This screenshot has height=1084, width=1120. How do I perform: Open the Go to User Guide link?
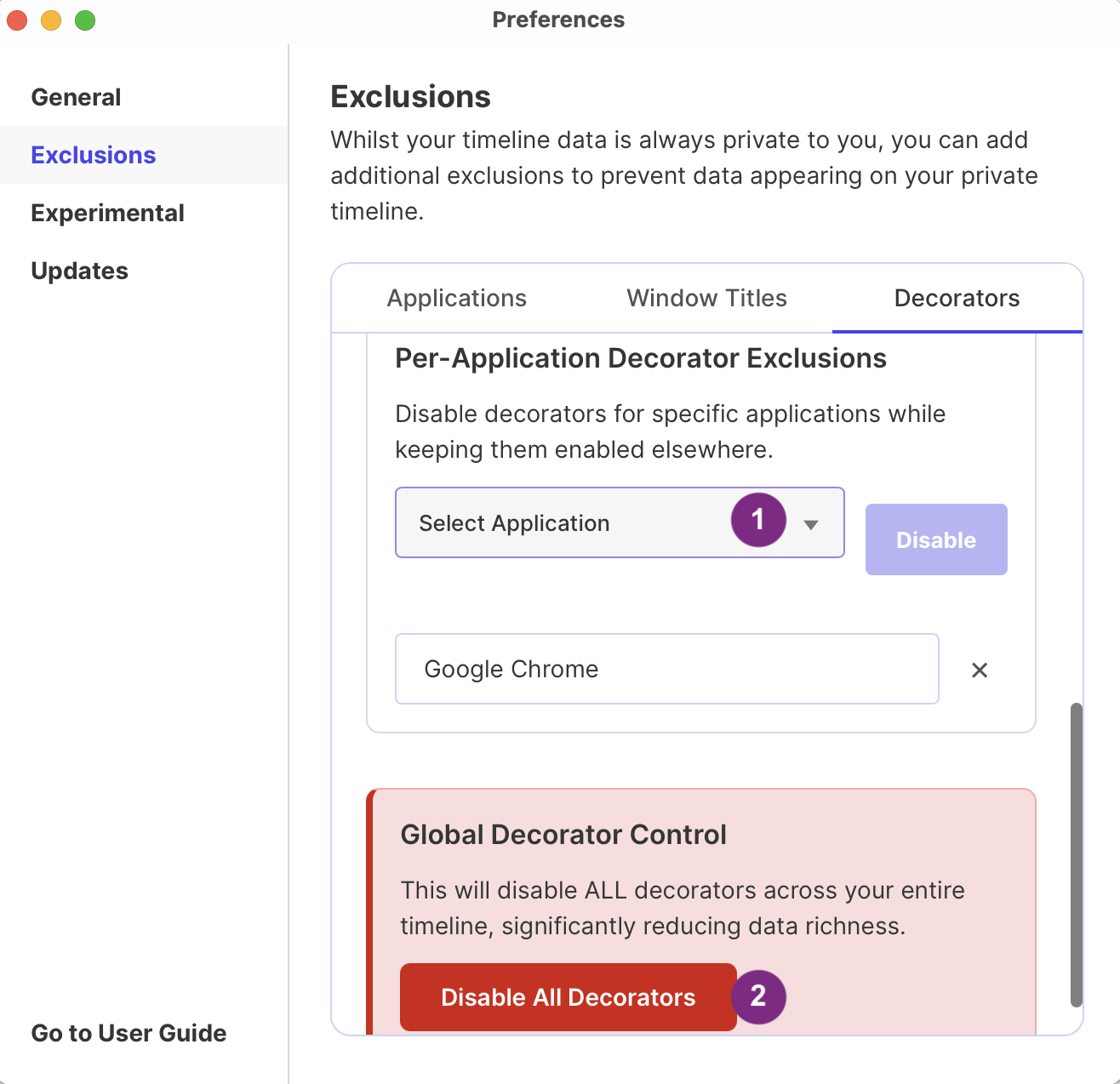tap(129, 1033)
